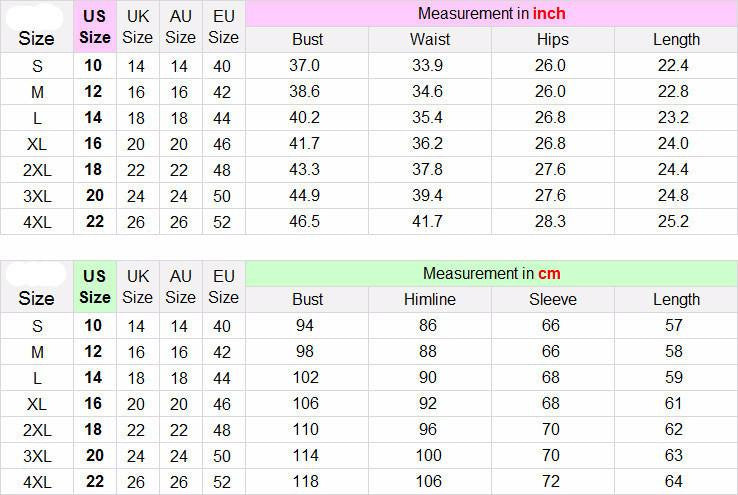Click the green 'Measurement in cm' header

491,273
